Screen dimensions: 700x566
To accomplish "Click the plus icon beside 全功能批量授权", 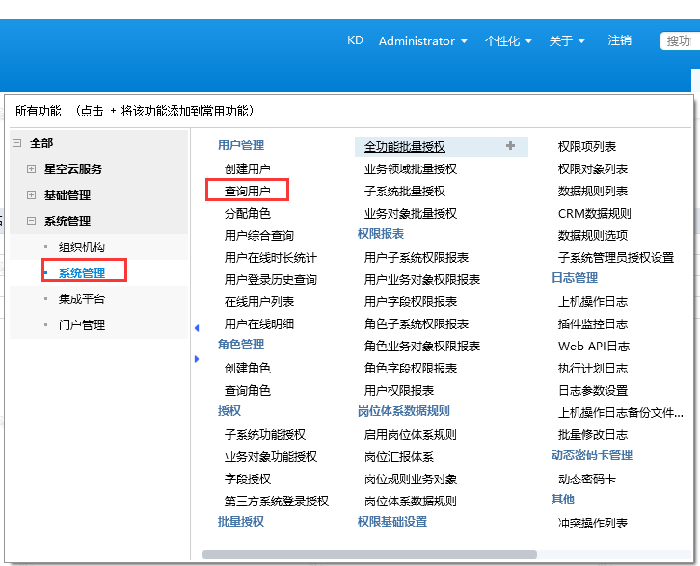I will (x=510, y=146).
